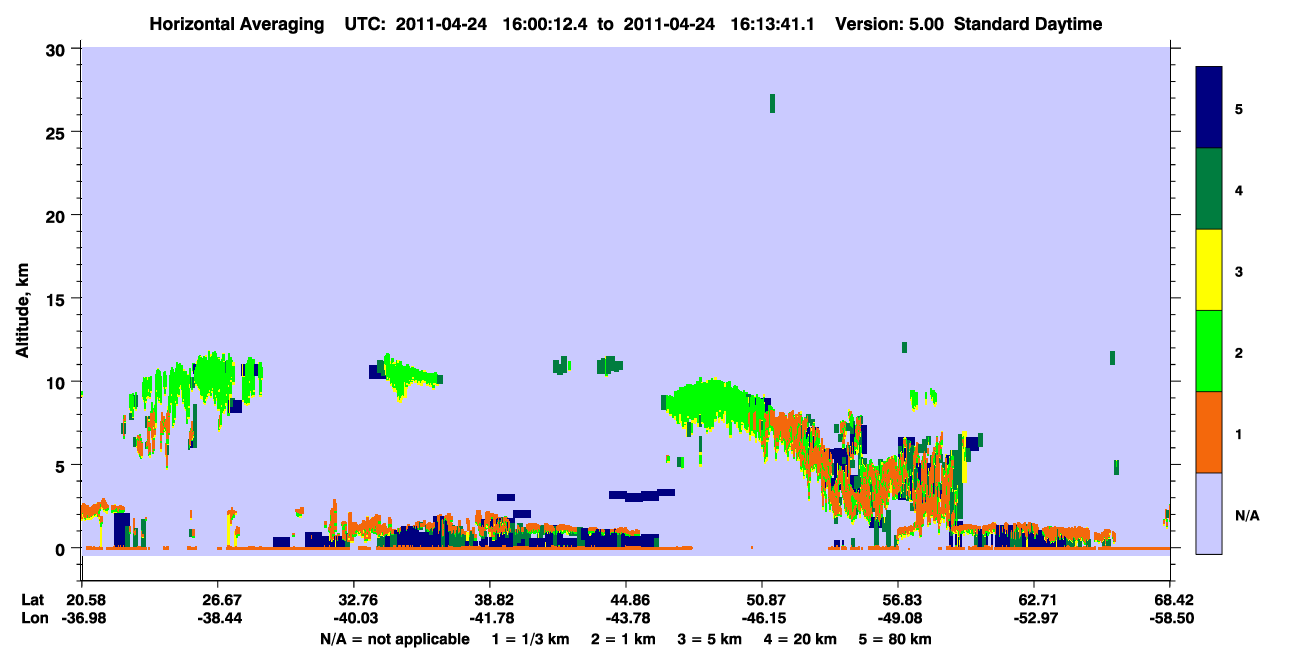The height and width of the screenshot is (667, 1300).
Task: Click the y-axis tick label 20
Action: coord(58,215)
